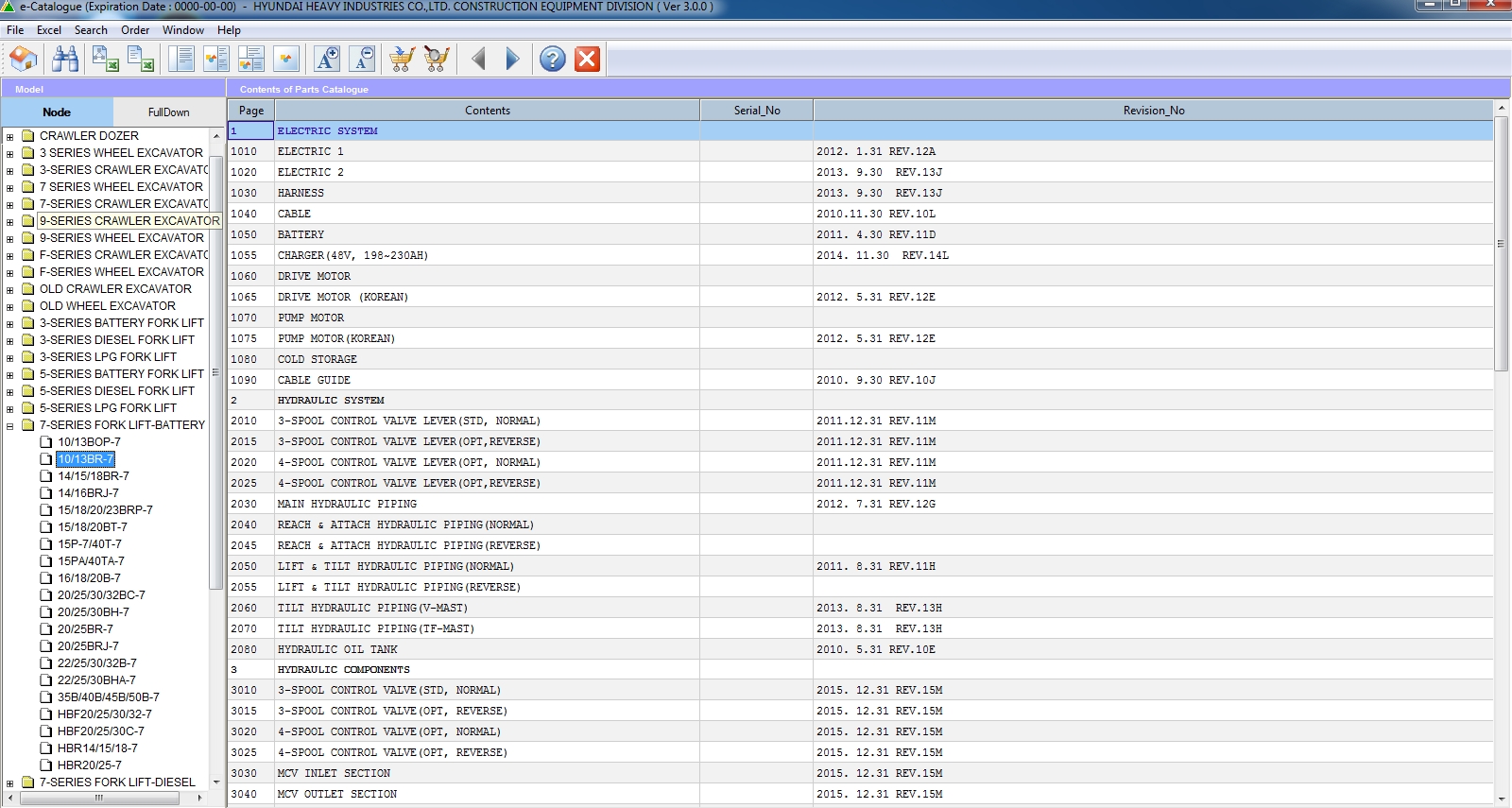
Task: Open the Excel menu
Action: [x=49, y=30]
